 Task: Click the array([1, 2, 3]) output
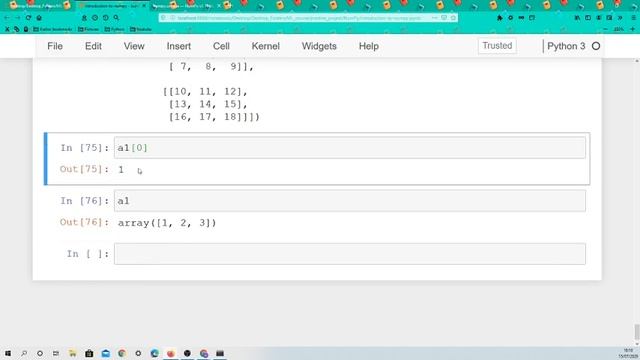pos(167,223)
